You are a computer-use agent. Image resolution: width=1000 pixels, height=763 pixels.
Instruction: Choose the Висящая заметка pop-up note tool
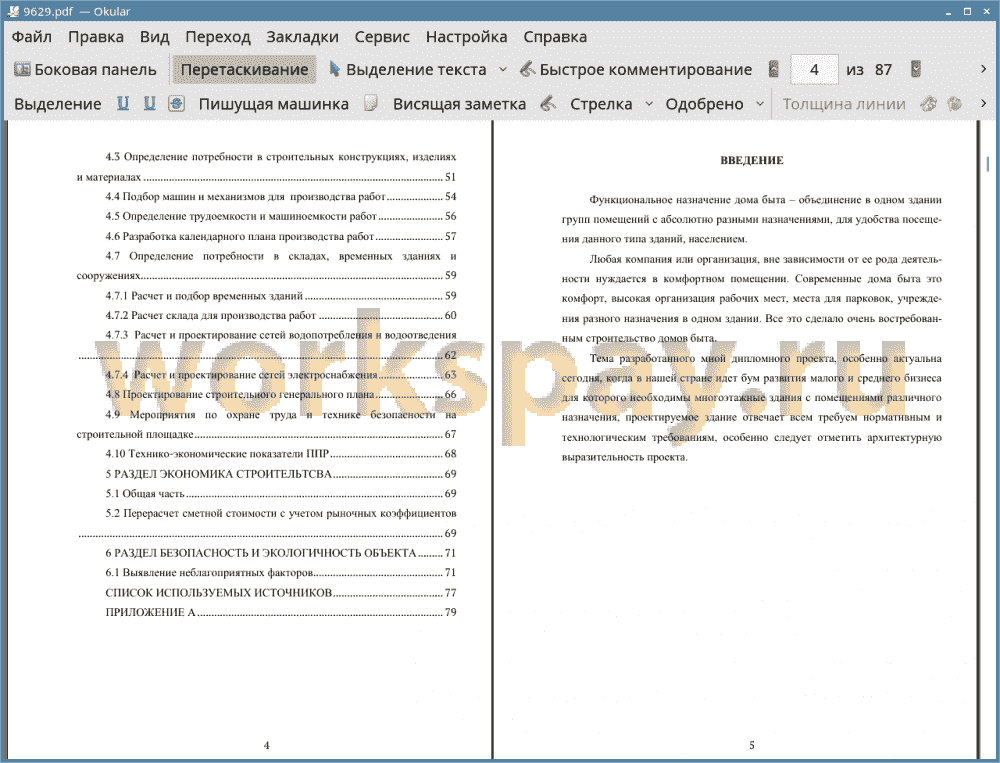coord(459,104)
